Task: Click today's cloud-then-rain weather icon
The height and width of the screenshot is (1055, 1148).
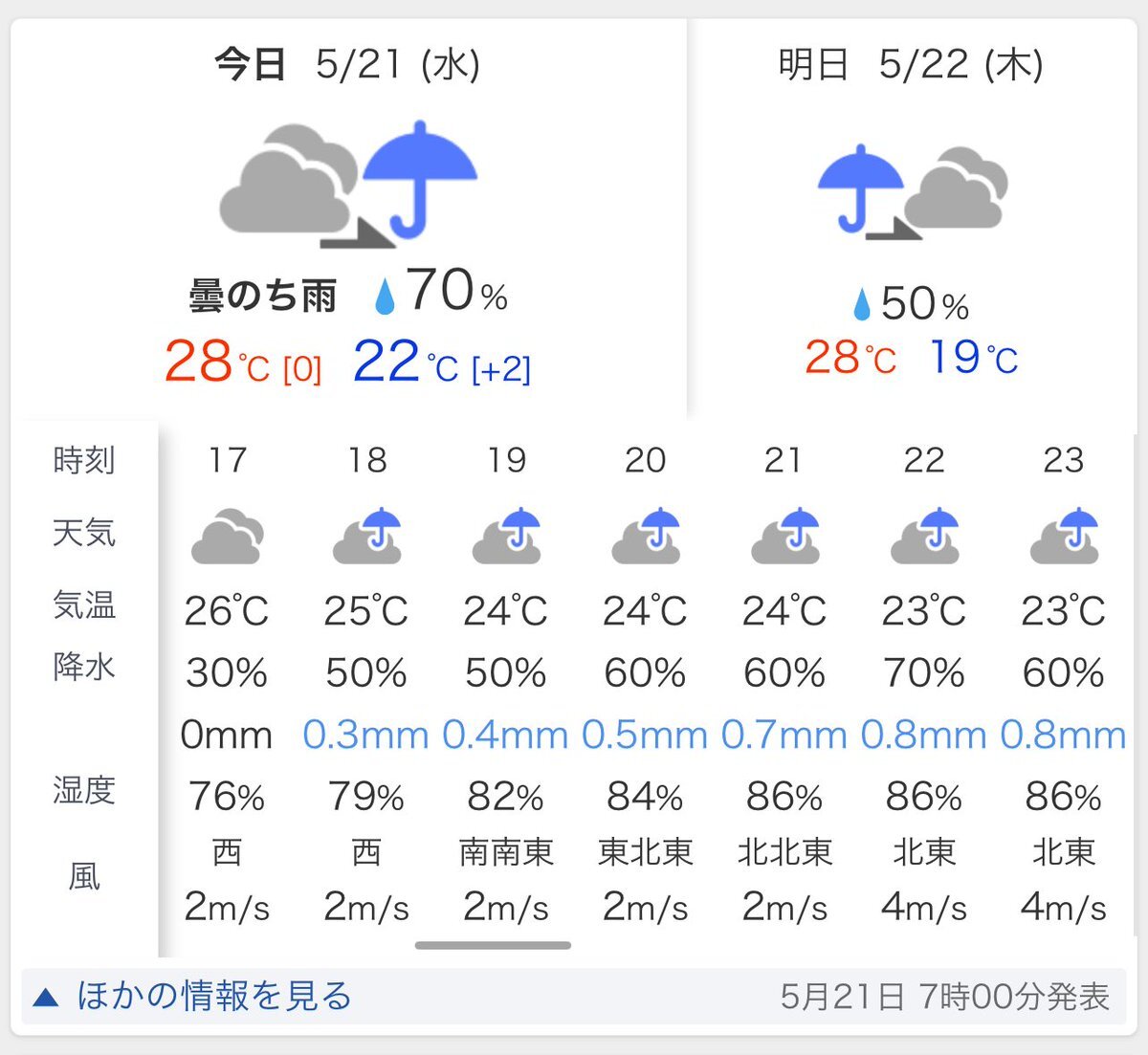Action: (348, 184)
